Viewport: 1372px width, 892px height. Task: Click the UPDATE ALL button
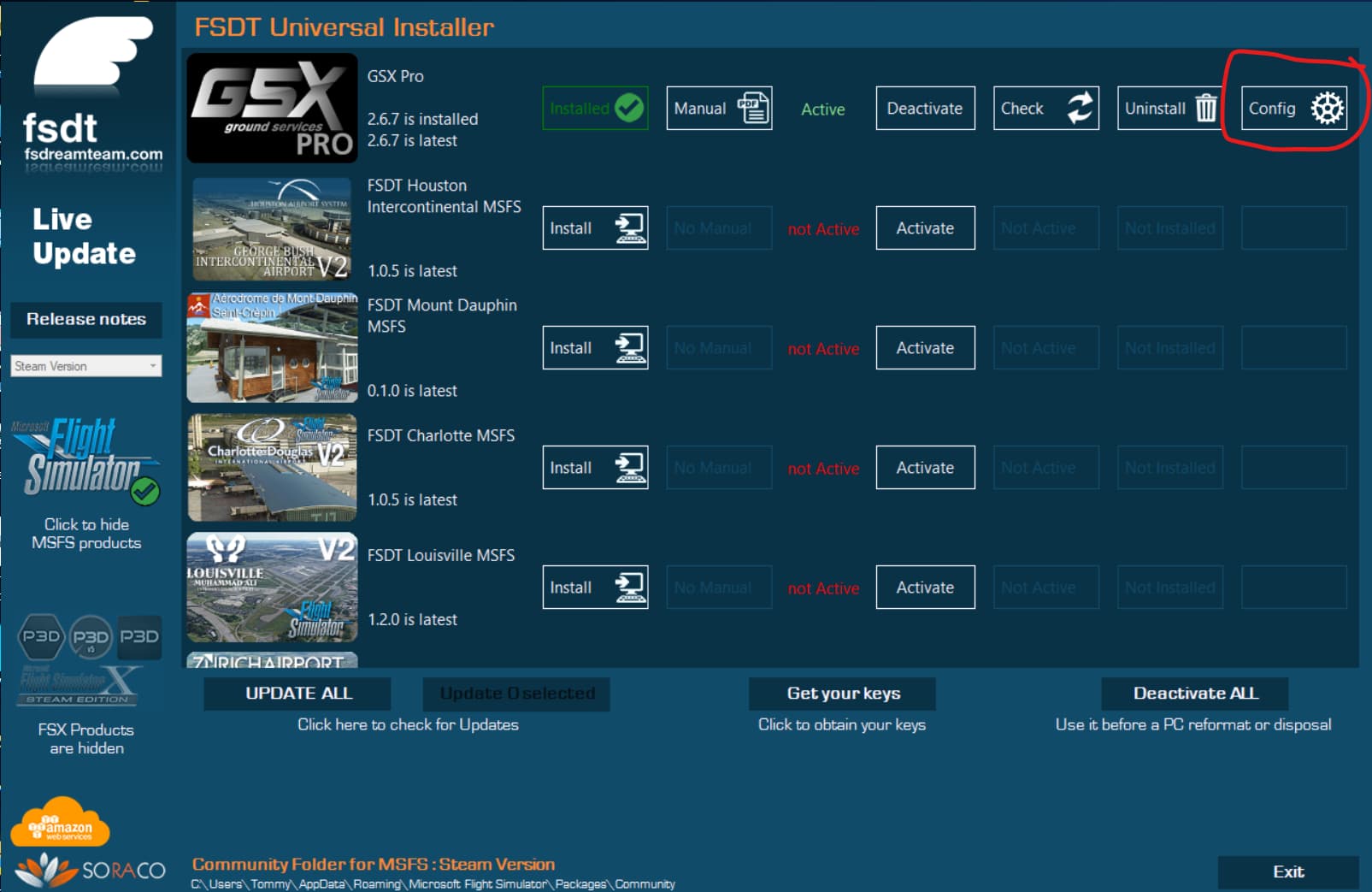point(297,694)
